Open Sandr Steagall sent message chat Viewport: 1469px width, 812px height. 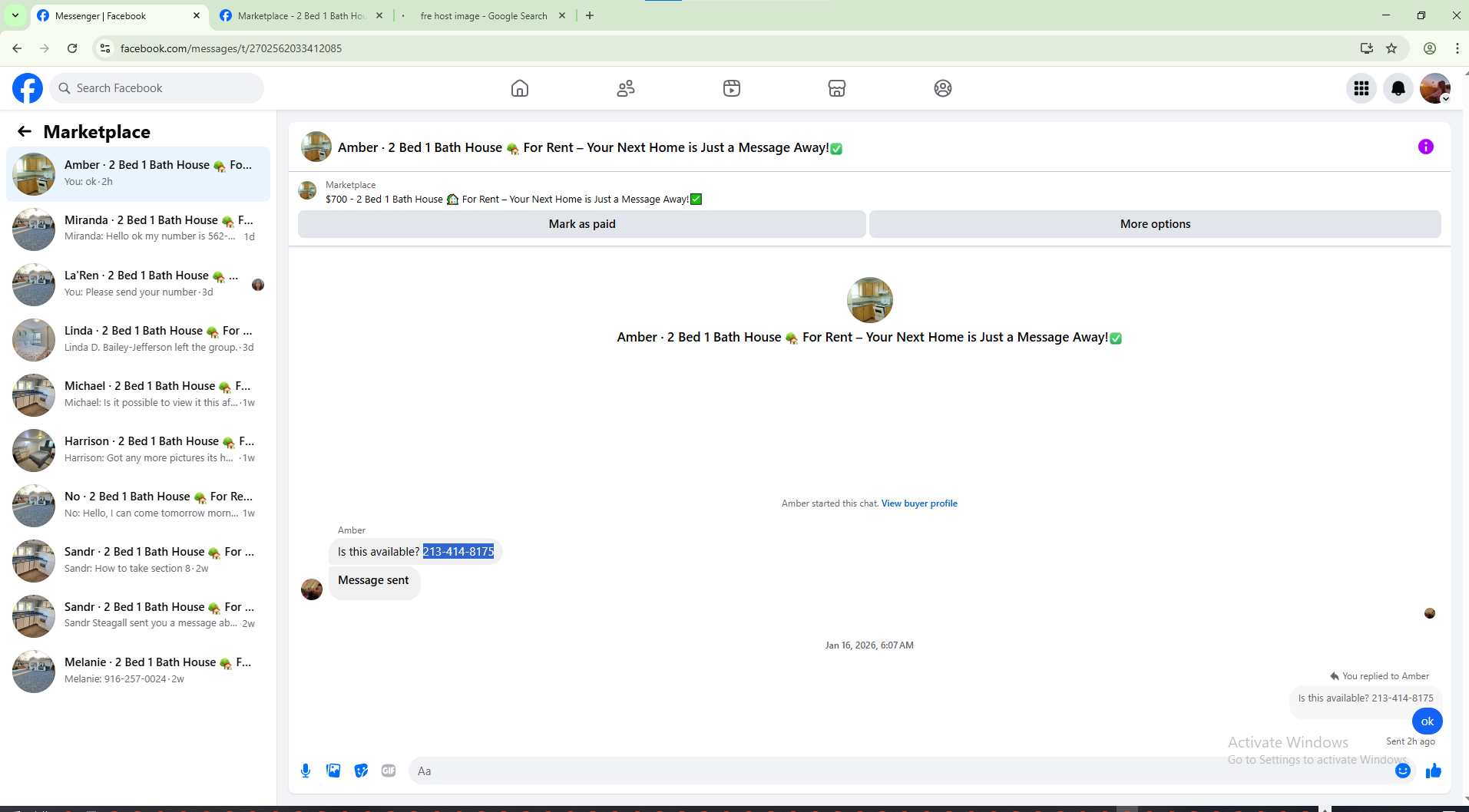138,616
